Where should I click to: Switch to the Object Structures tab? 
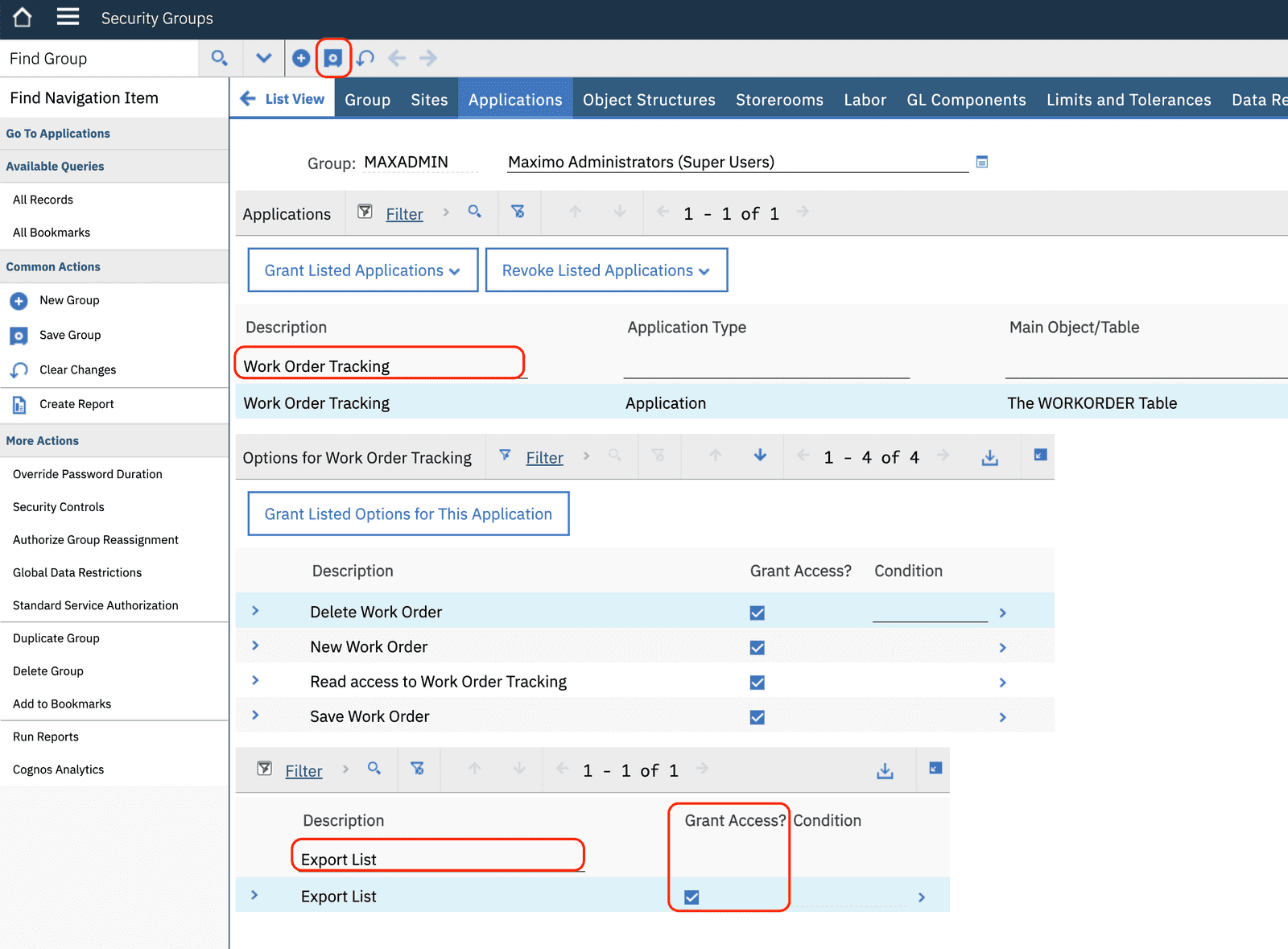coord(648,100)
